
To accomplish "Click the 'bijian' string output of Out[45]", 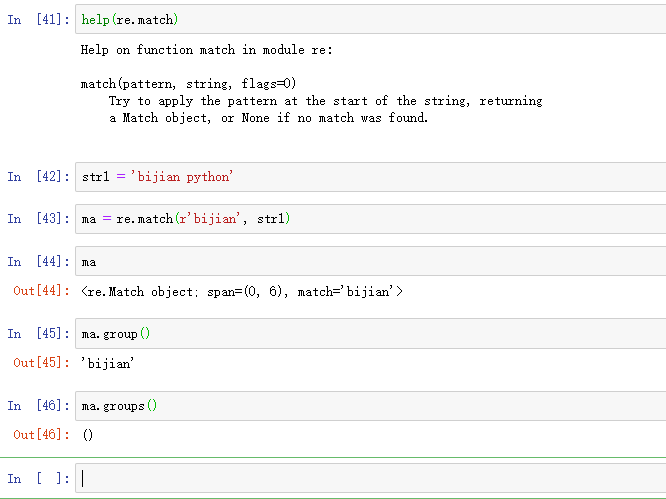I will click(108, 364).
